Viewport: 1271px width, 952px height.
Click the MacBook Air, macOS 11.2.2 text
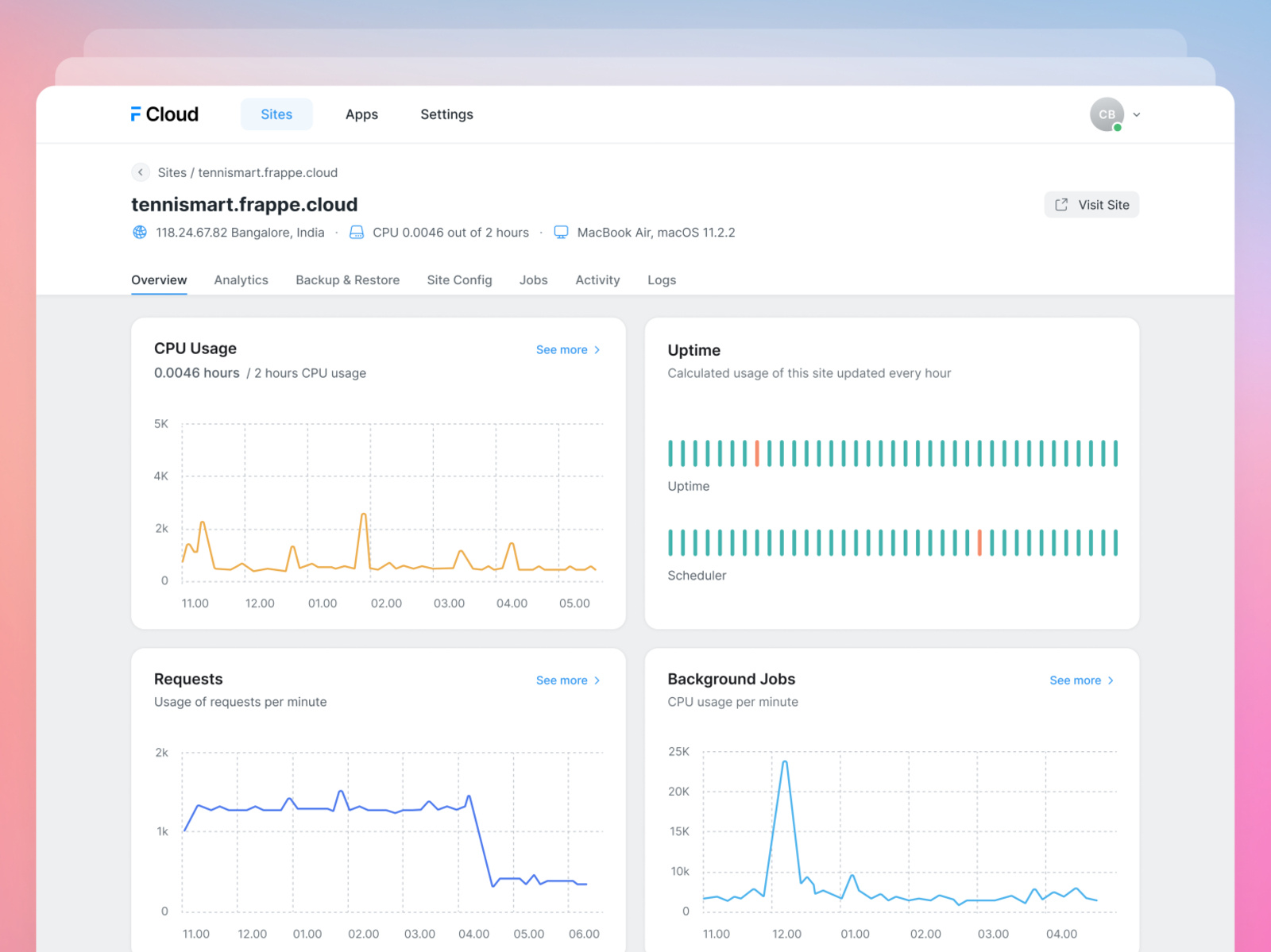tap(656, 232)
